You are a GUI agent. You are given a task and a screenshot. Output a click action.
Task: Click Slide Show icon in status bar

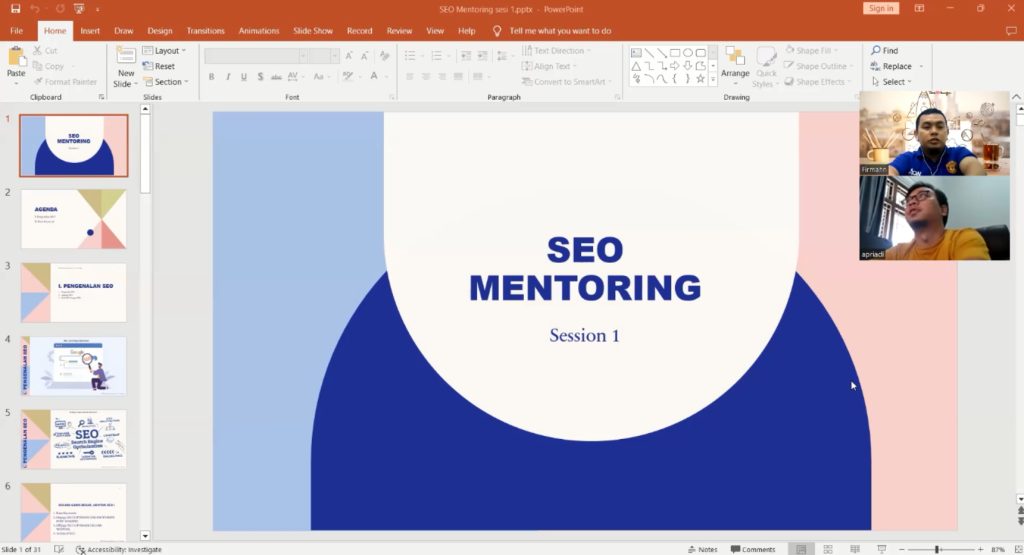coord(882,549)
